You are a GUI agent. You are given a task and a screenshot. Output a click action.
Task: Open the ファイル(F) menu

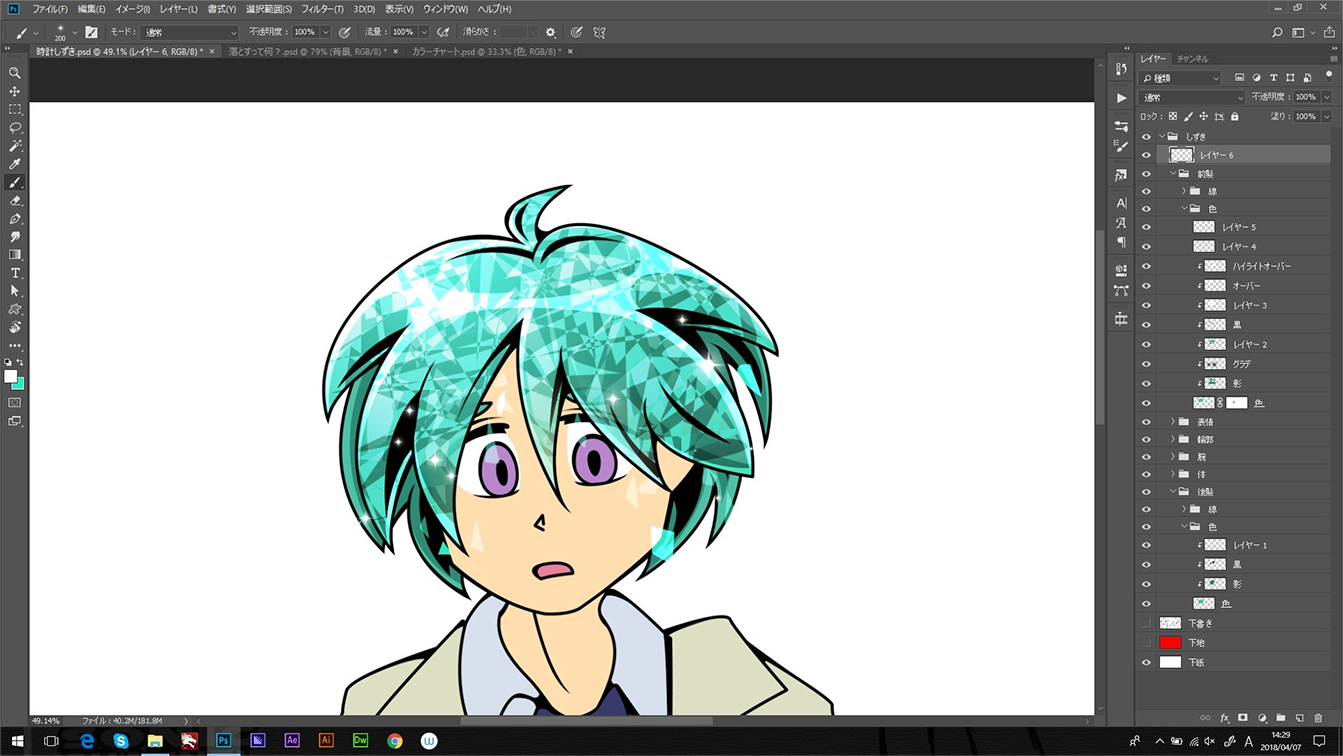[x=50, y=9]
